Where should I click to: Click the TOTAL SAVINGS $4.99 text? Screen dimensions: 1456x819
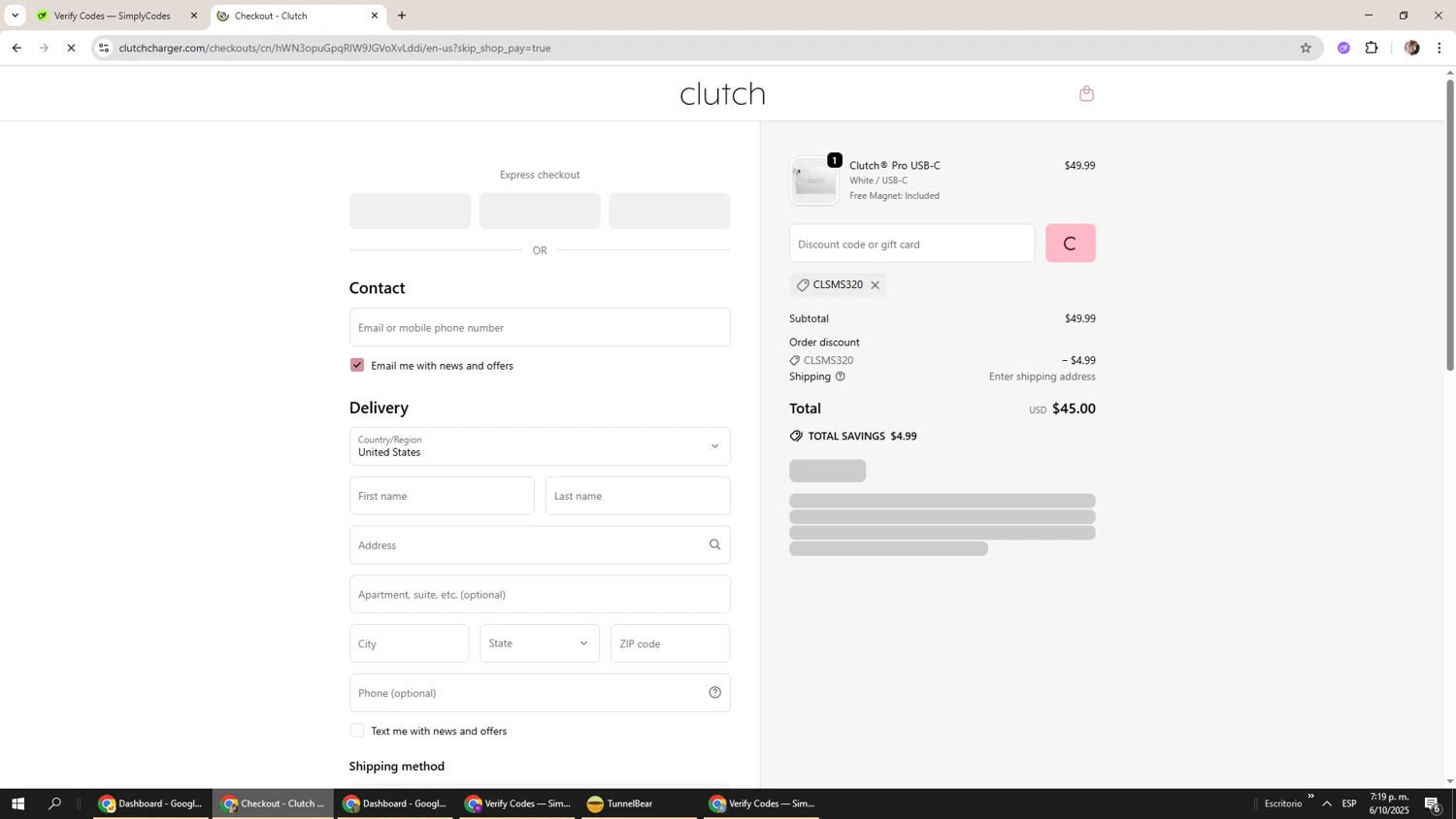pos(862,437)
